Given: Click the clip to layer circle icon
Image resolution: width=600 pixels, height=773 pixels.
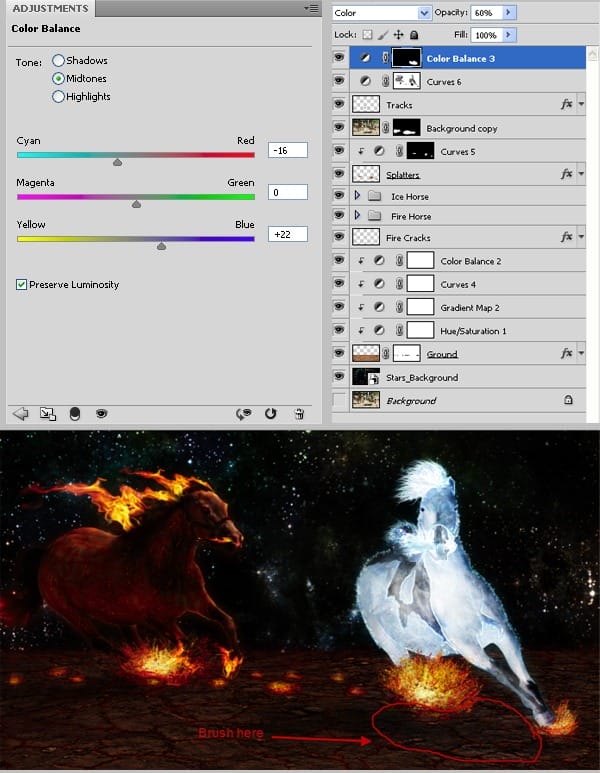Looking at the screenshot, I should [74, 414].
